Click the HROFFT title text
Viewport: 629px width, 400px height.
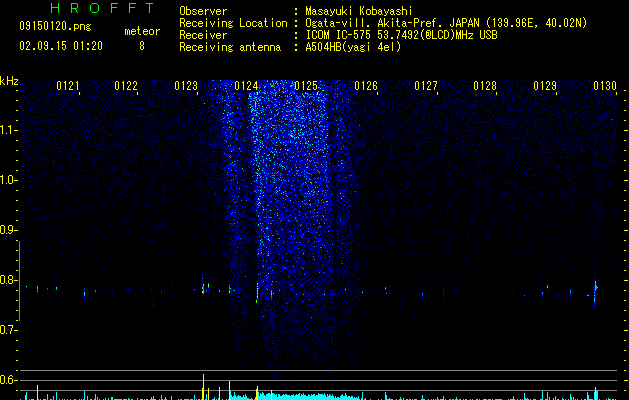coord(102,8)
